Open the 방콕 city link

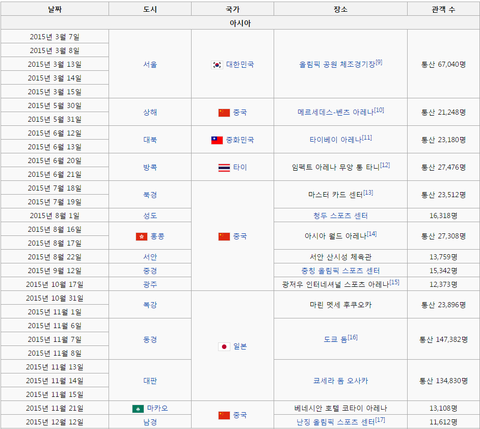click(x=150, y=168)
